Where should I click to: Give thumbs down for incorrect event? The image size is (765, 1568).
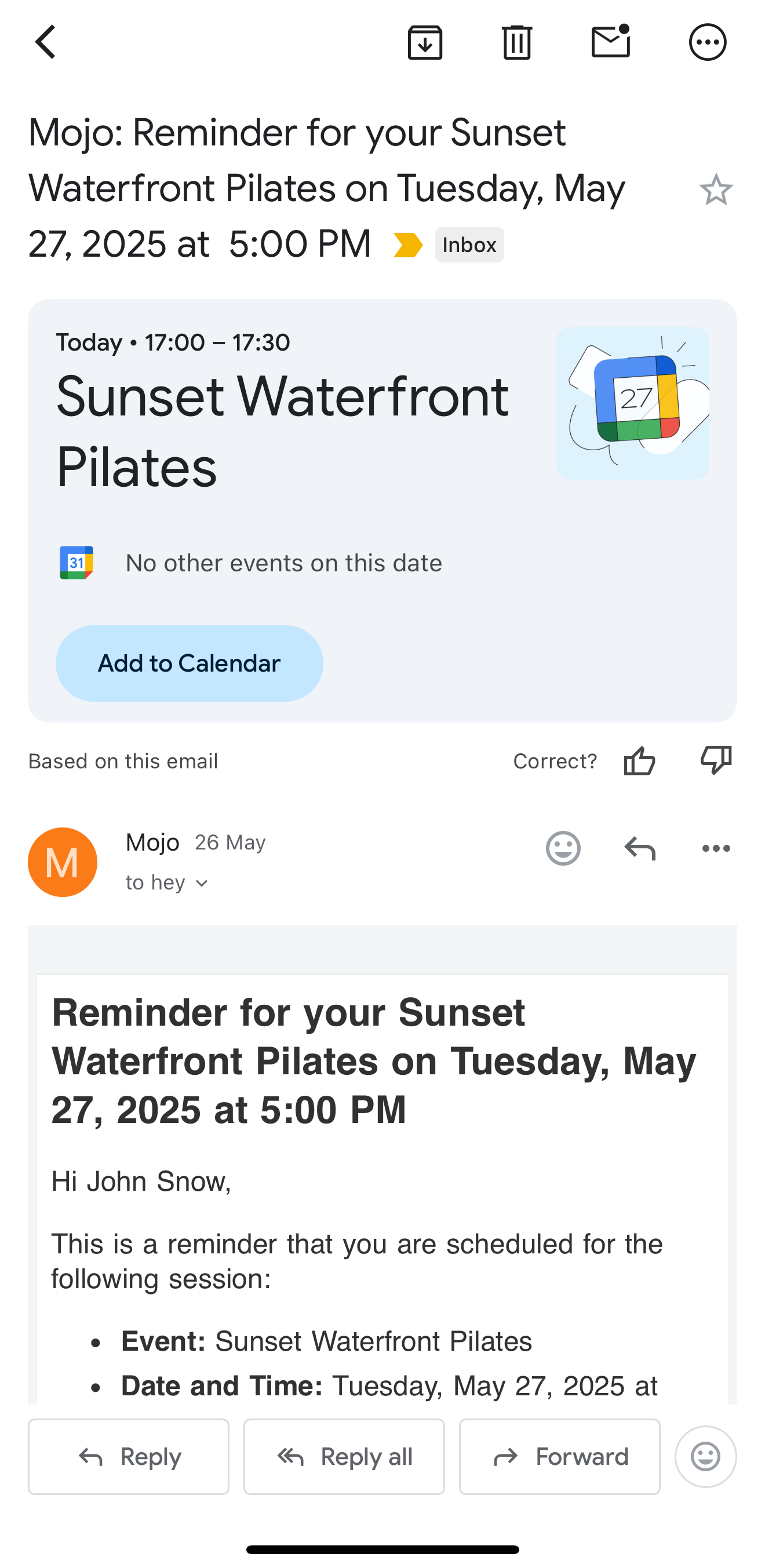(x=716, y=761)
